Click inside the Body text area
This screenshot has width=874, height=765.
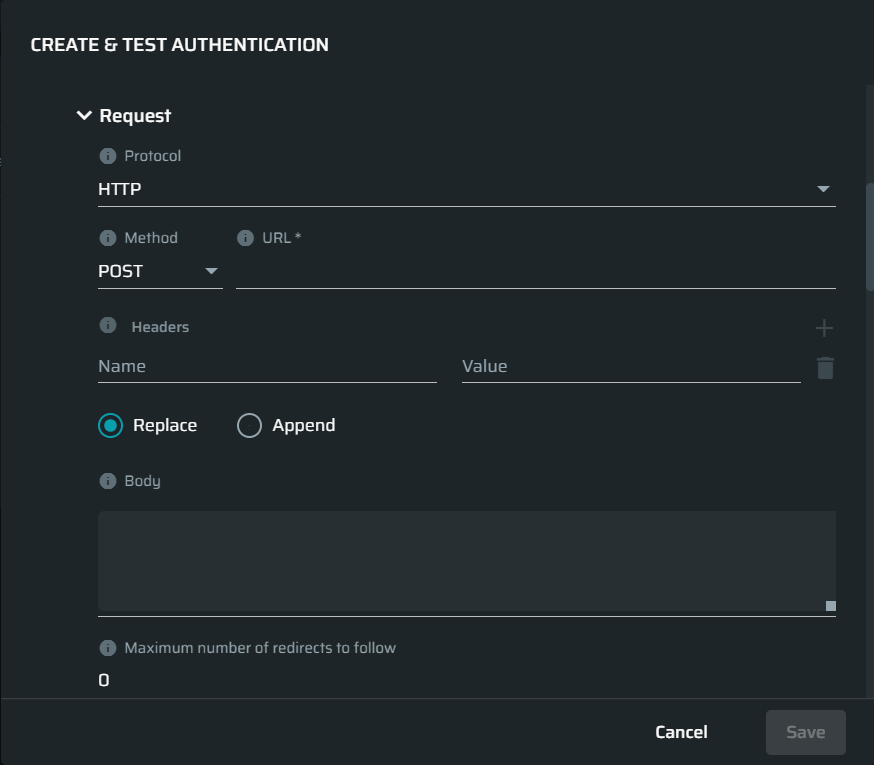(467, 562)
